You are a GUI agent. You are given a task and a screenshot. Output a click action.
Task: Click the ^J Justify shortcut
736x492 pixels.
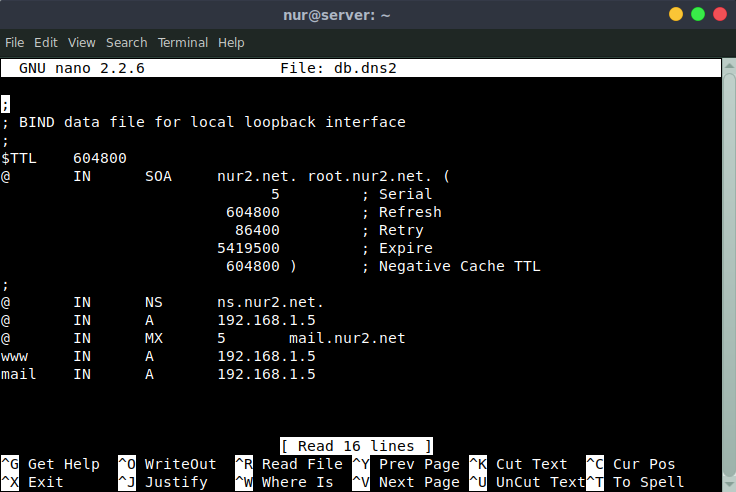click(163, 482)
